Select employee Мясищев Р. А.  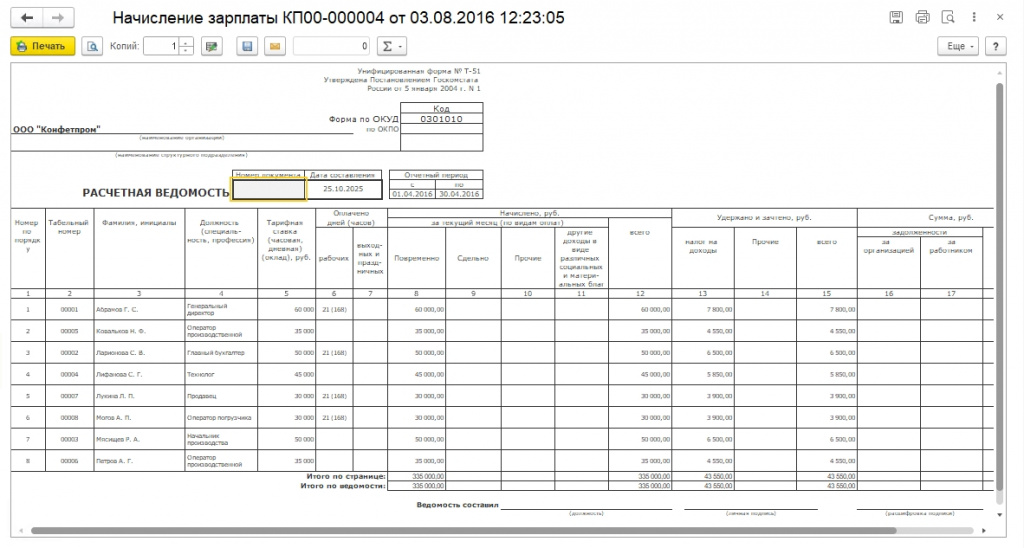pyautogui.click(x=118, y=439)
